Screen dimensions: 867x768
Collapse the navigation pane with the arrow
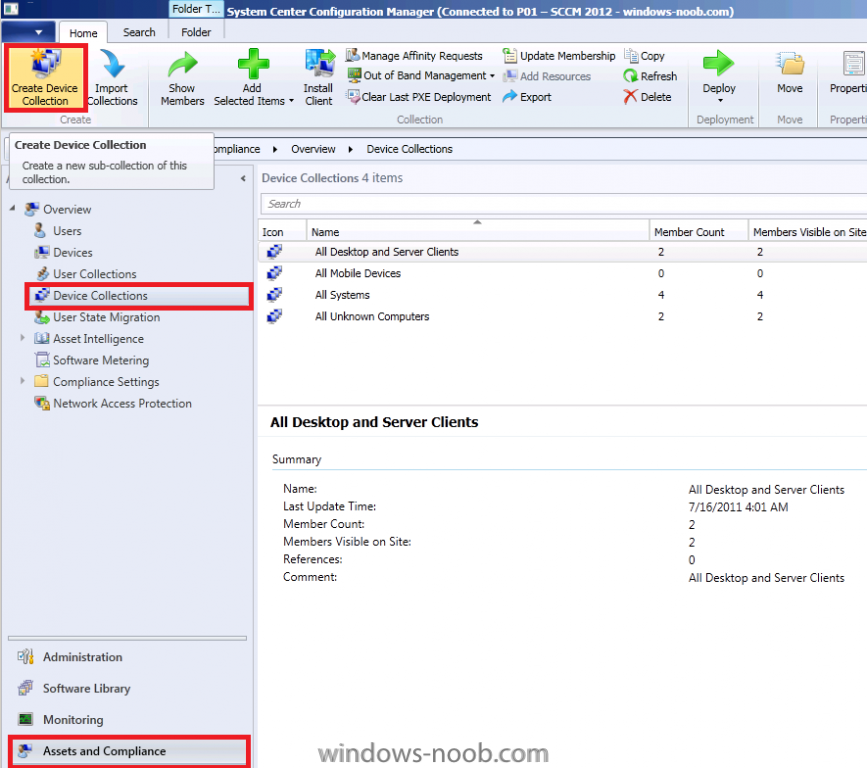pyautogui.click(x=243, y=178)
